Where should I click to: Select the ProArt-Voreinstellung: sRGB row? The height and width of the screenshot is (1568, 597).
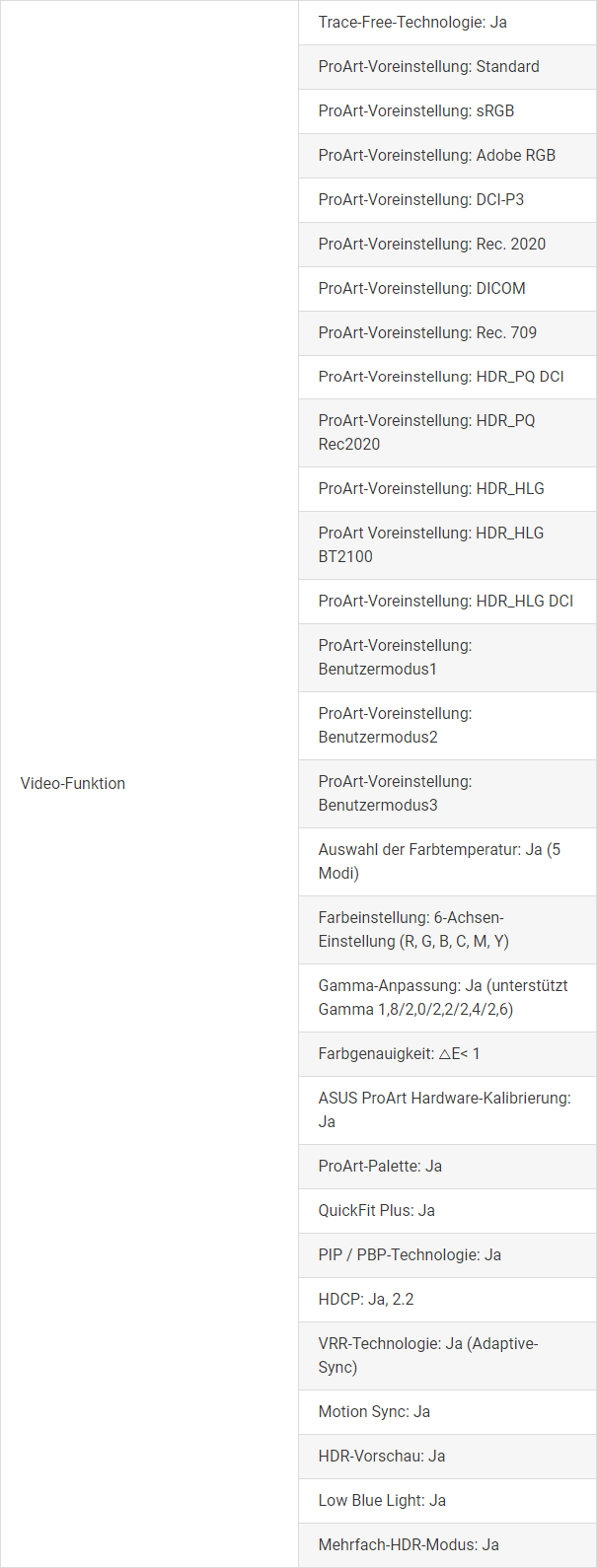pyautogui.click(x=448, y=111)
